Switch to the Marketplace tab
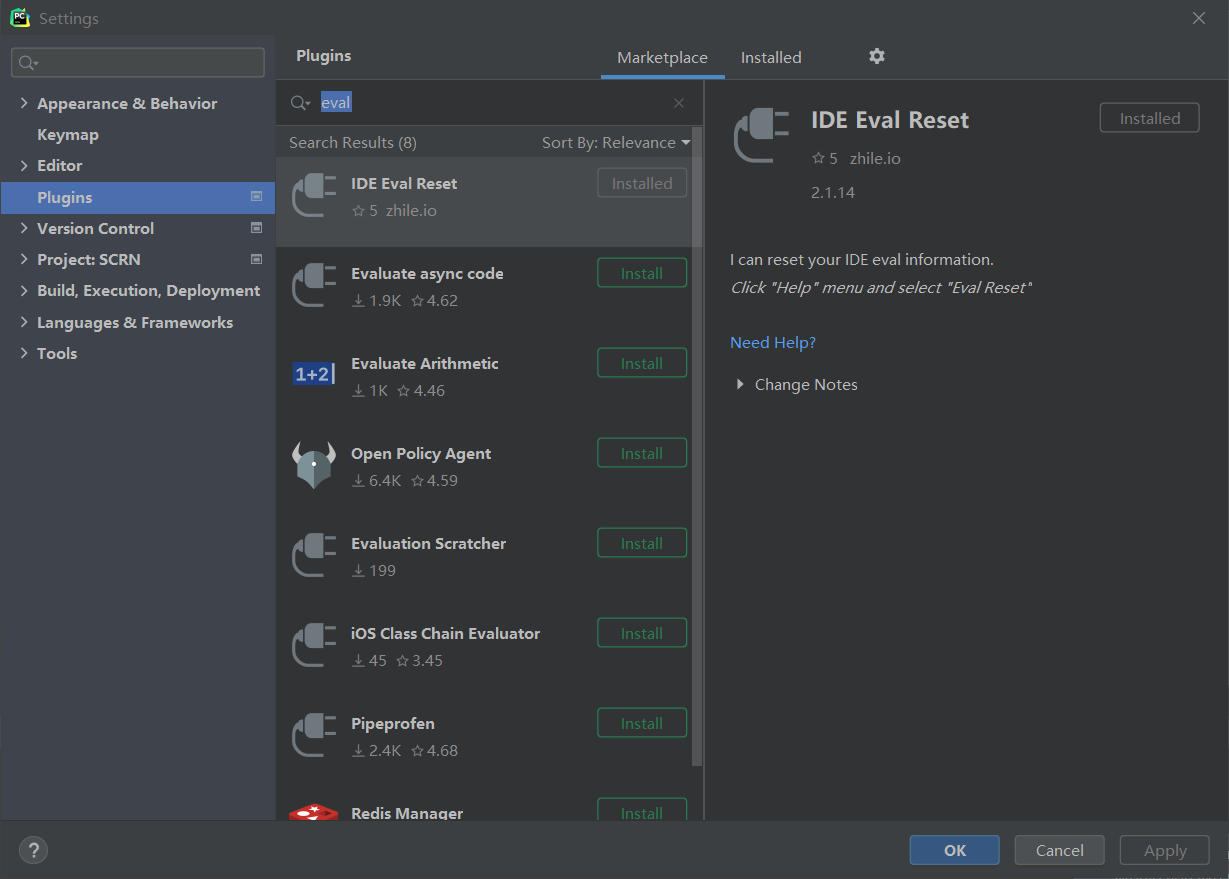The image size is (1229, 879). (x=662, y=57)
